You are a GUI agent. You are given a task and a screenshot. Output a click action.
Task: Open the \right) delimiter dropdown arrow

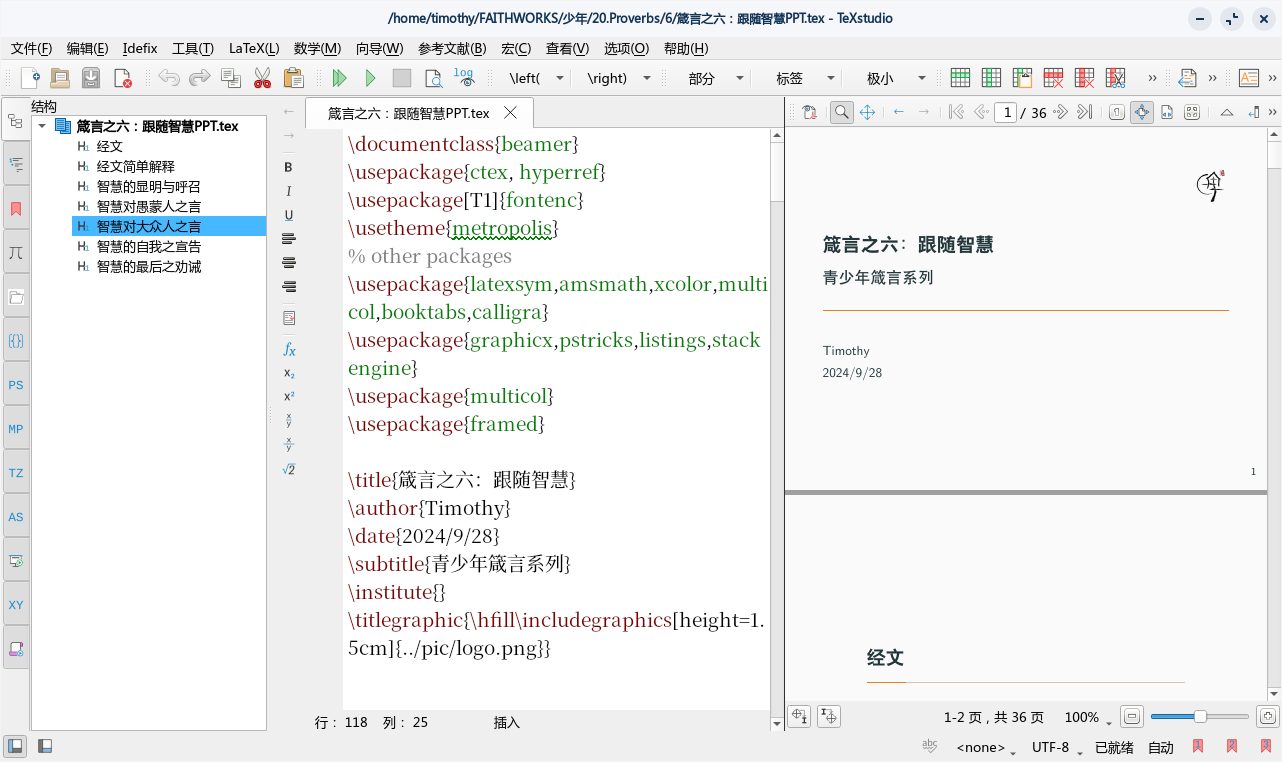coord(647,78)
